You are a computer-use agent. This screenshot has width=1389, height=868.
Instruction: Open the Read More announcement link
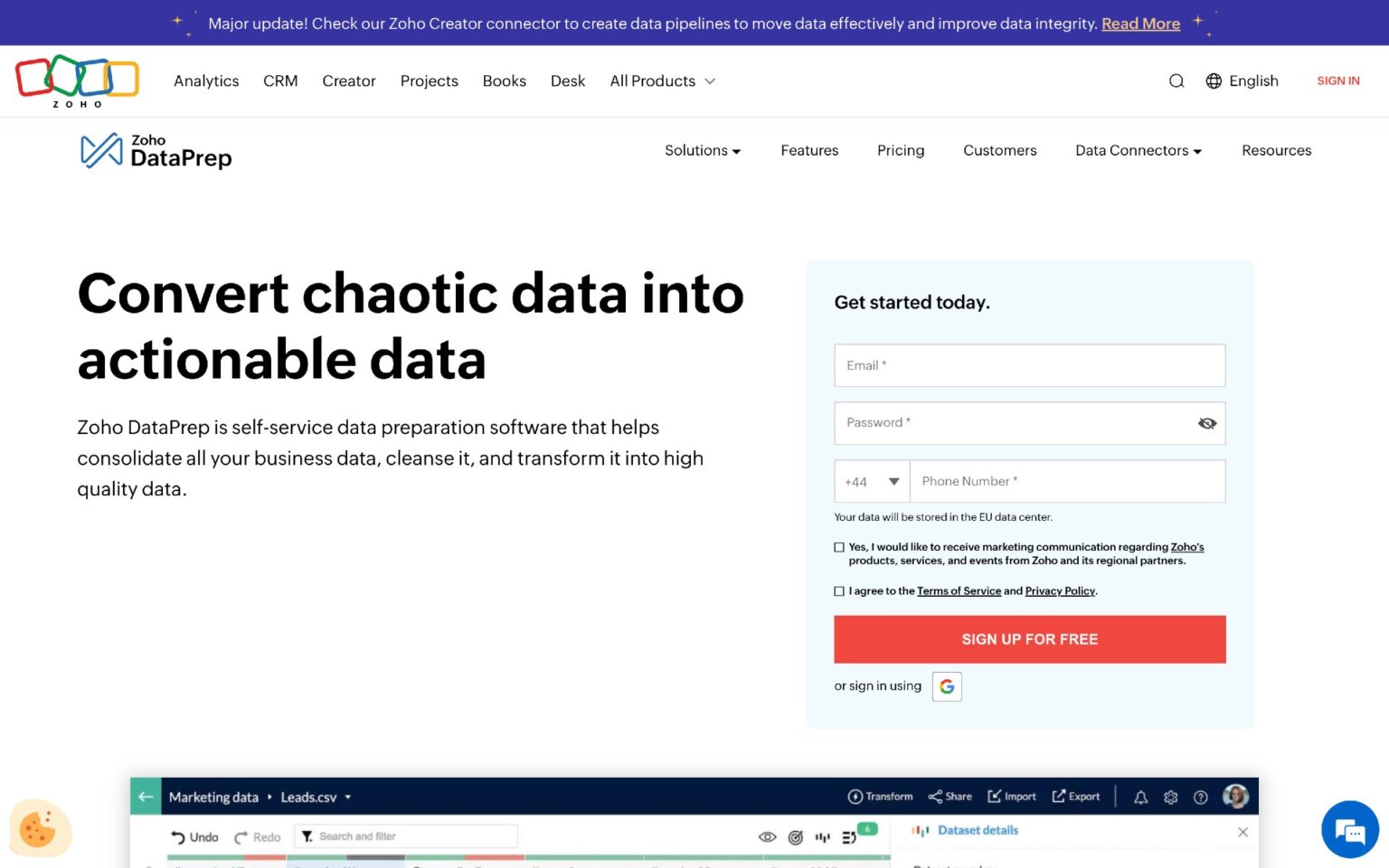(1140, 24)
